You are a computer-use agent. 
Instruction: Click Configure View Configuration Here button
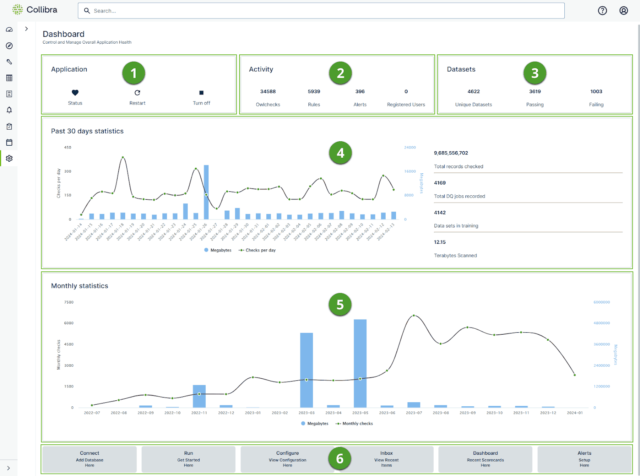pyautogui.click(x=287, y=459)
